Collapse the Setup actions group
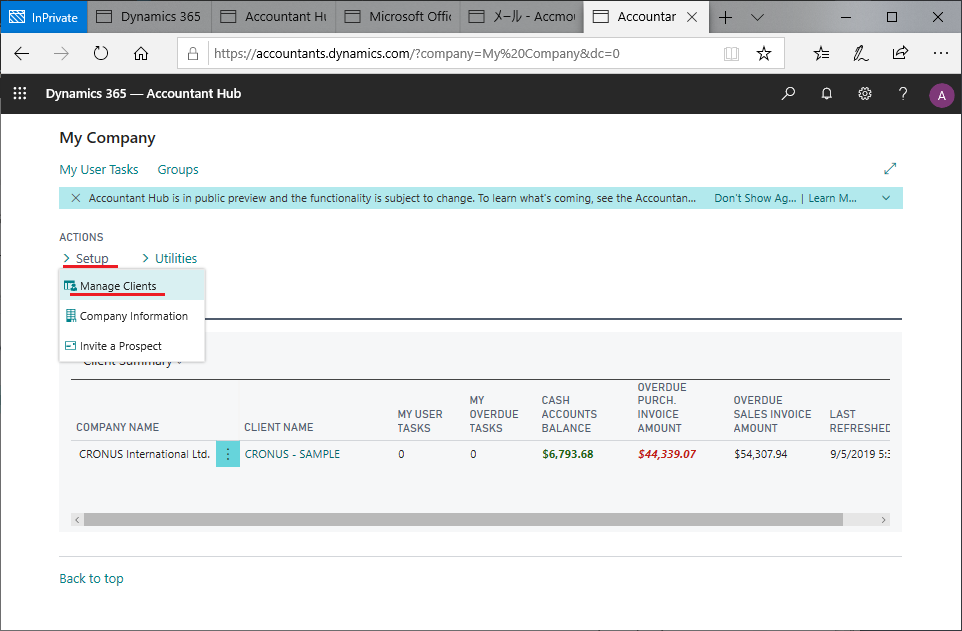Image resolution: width=962 pixels, height=631 pixels. click(86, 258)
